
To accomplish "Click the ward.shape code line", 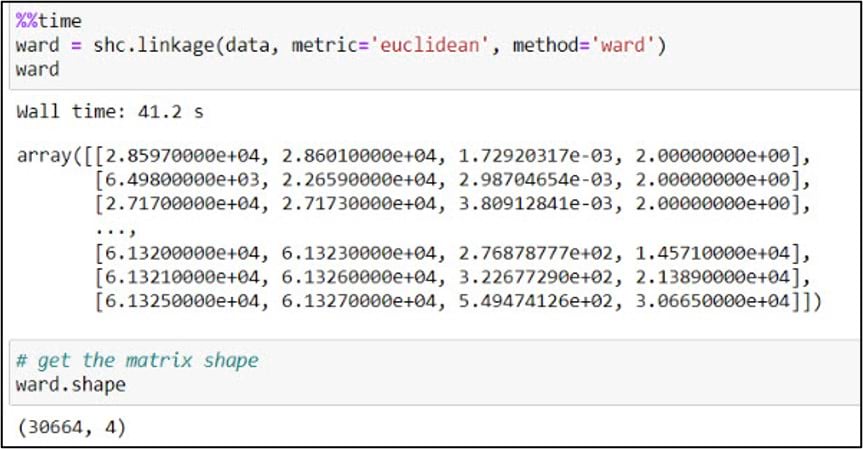I will (71, 384).
